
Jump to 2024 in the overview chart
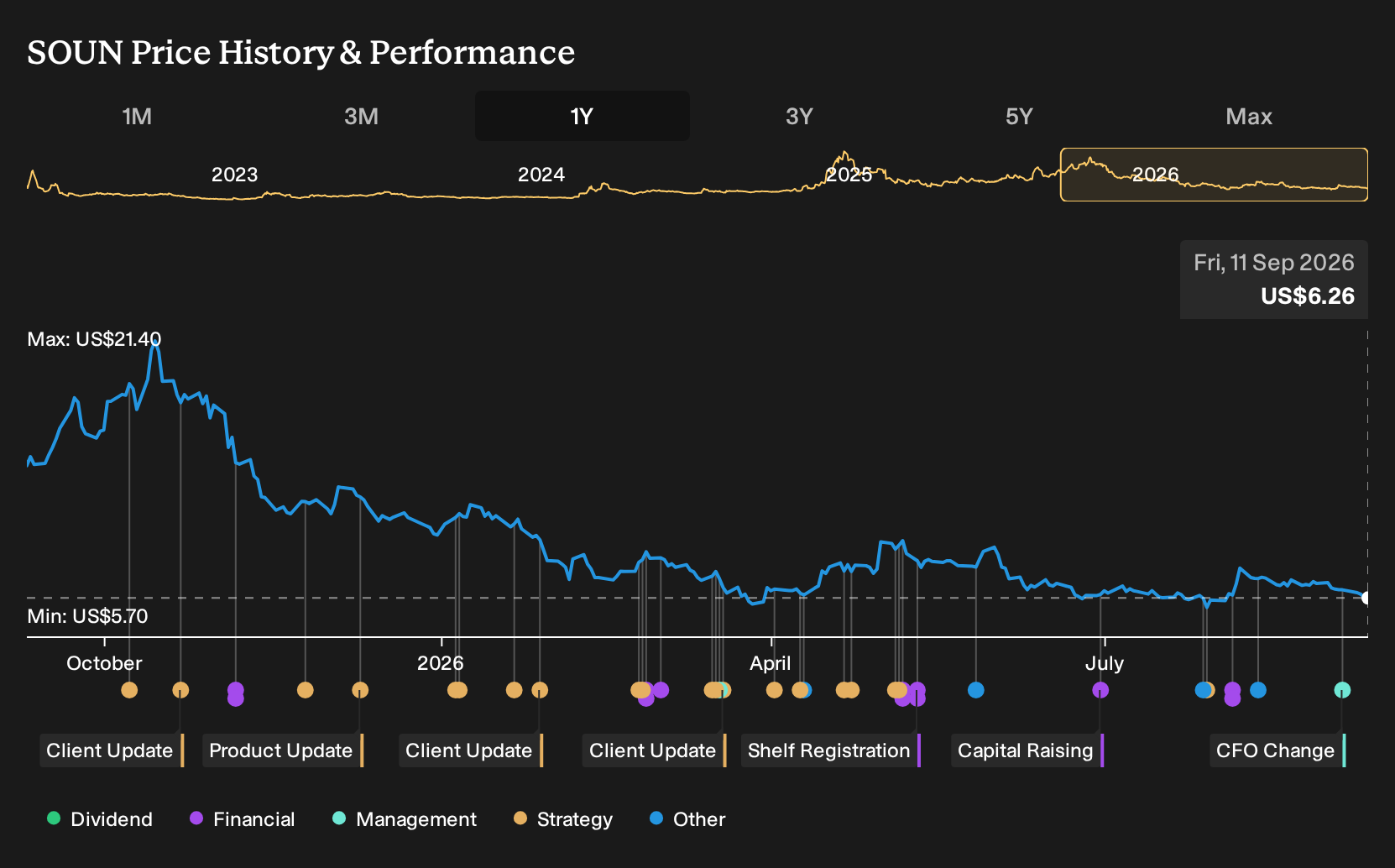(x=541, y=175)
